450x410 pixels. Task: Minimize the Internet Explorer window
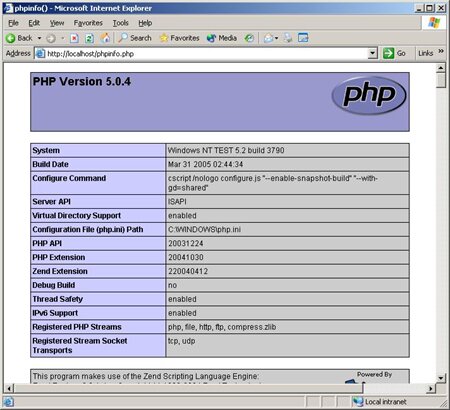coord(420,8)
